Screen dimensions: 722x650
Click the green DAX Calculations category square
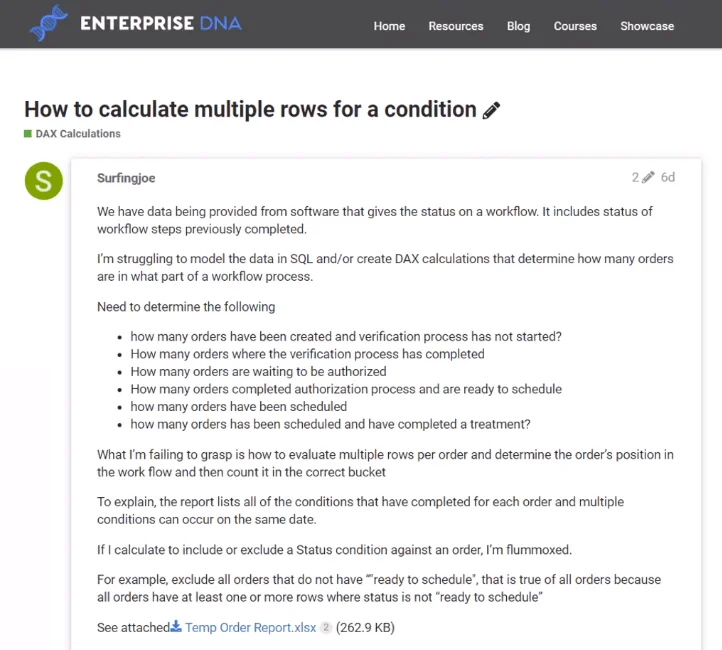pyautogui.click(x=28, y=133)
